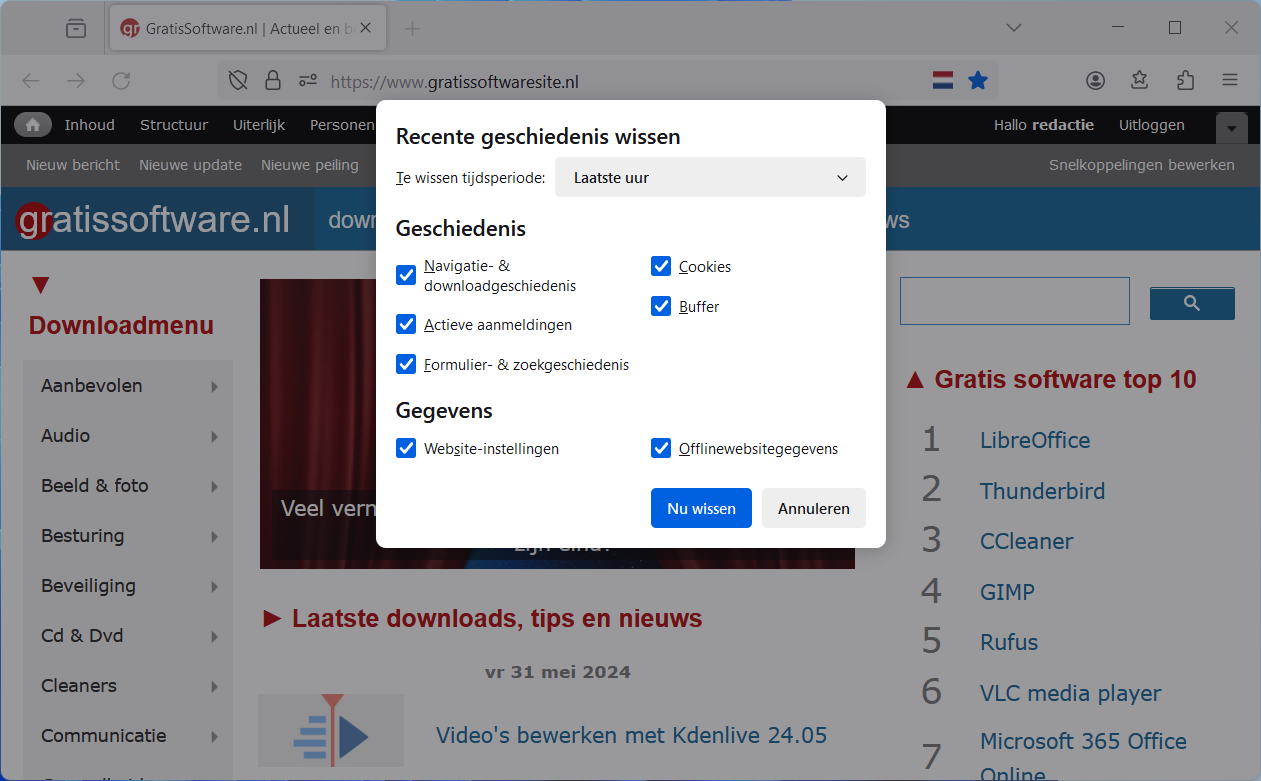The image size is (1261, 781).
Task: Click the admin home icon button
Action: pyautogui.click(x=33, y=125)
